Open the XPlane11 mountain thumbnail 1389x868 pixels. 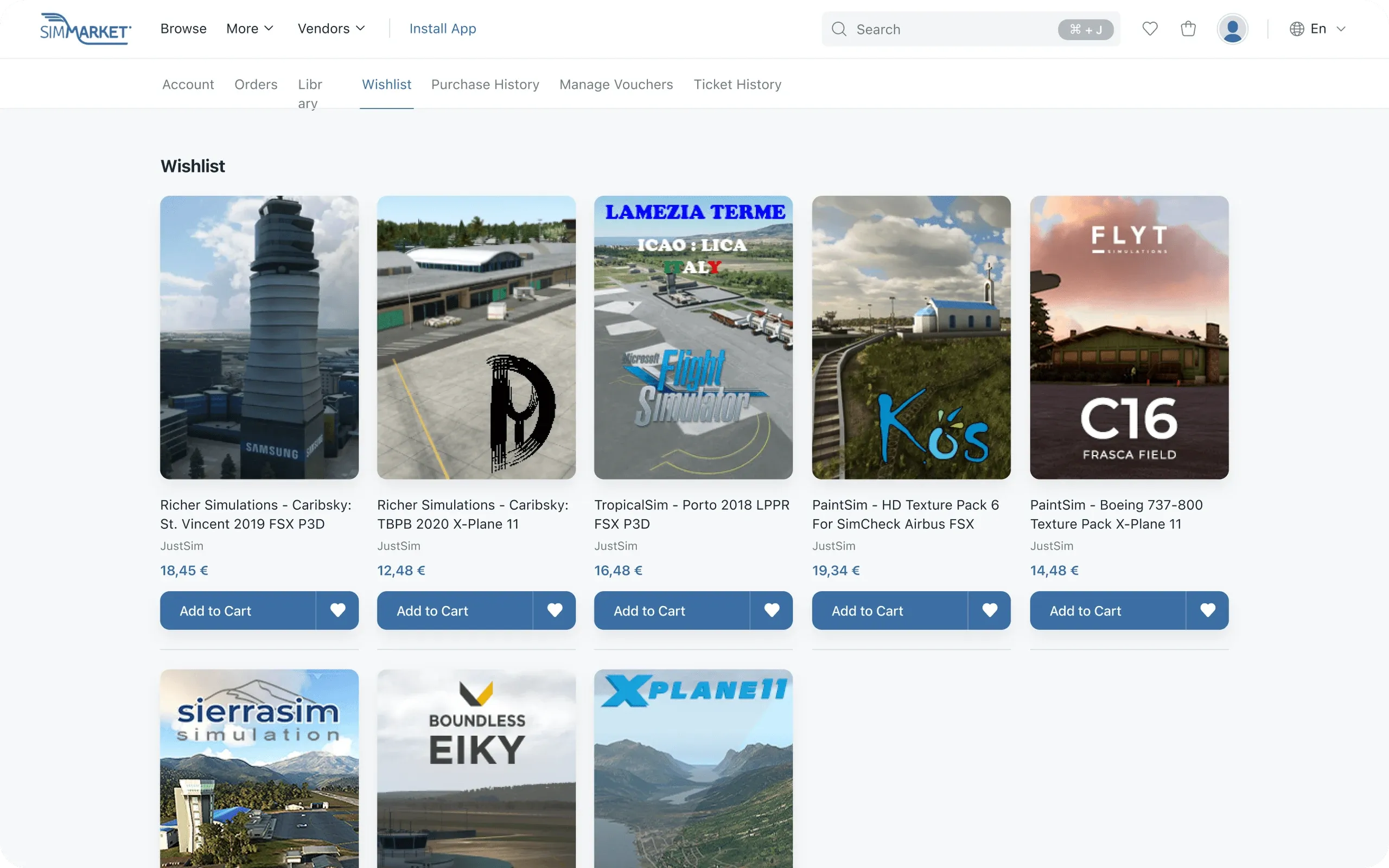coord(693,769)
